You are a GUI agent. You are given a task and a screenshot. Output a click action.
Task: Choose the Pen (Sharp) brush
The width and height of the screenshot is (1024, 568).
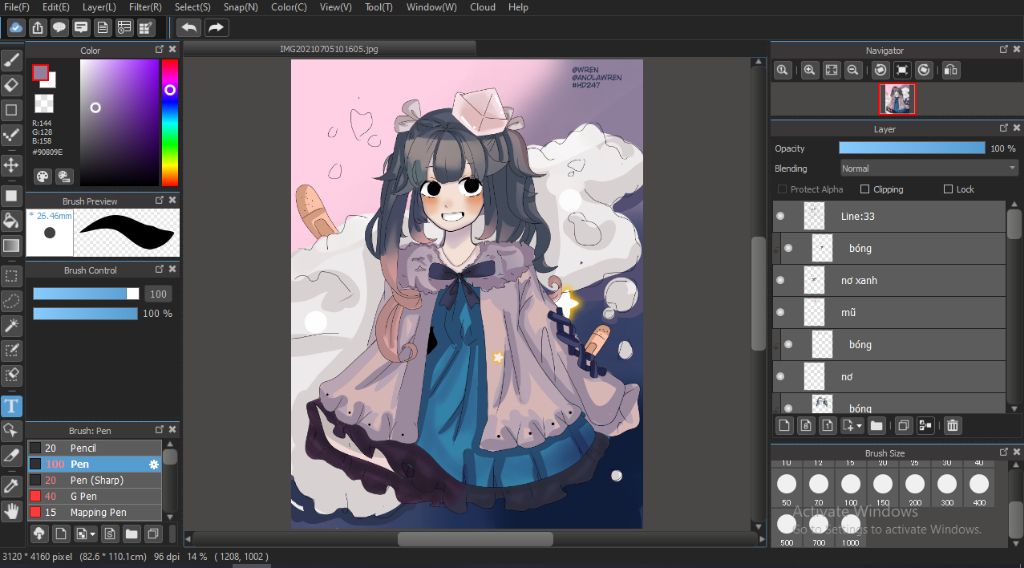pos(94,480)
